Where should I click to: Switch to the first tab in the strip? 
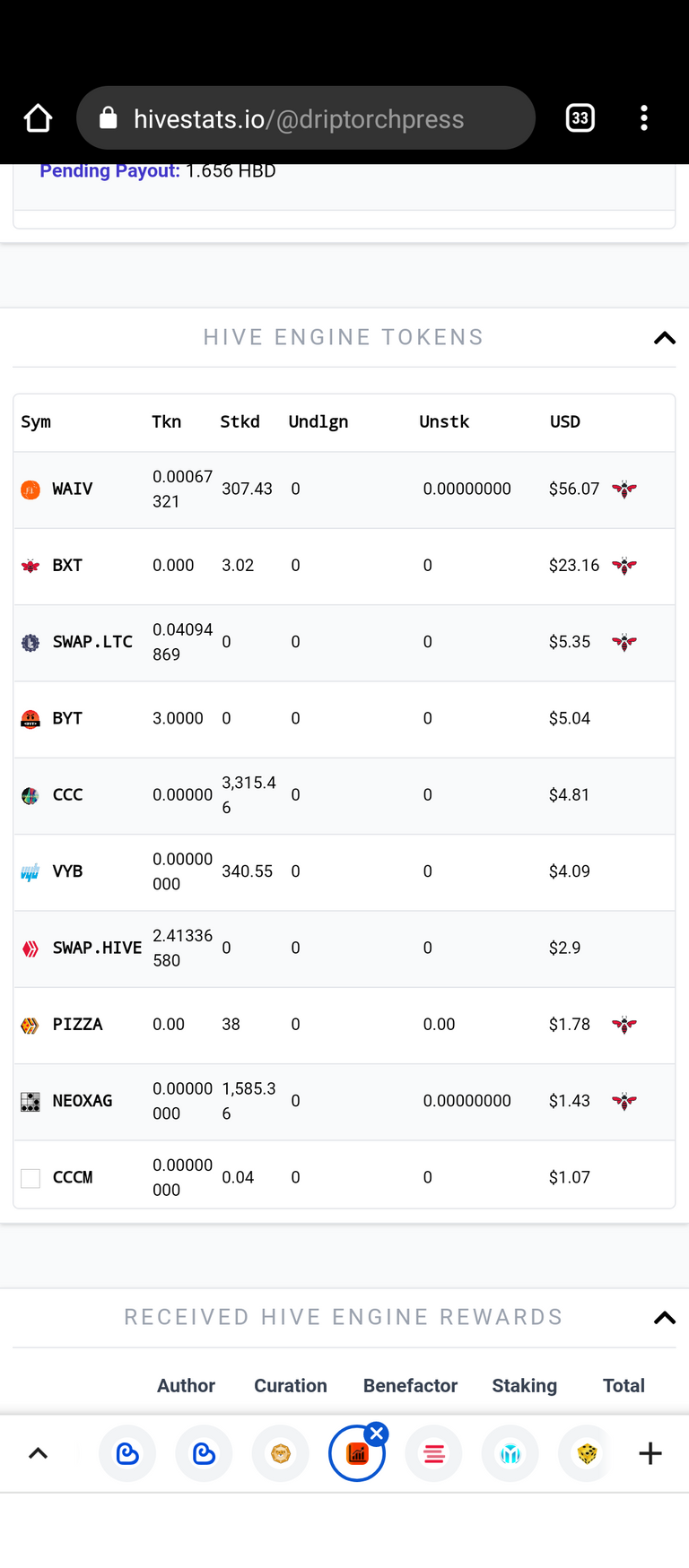[127, 1453]
